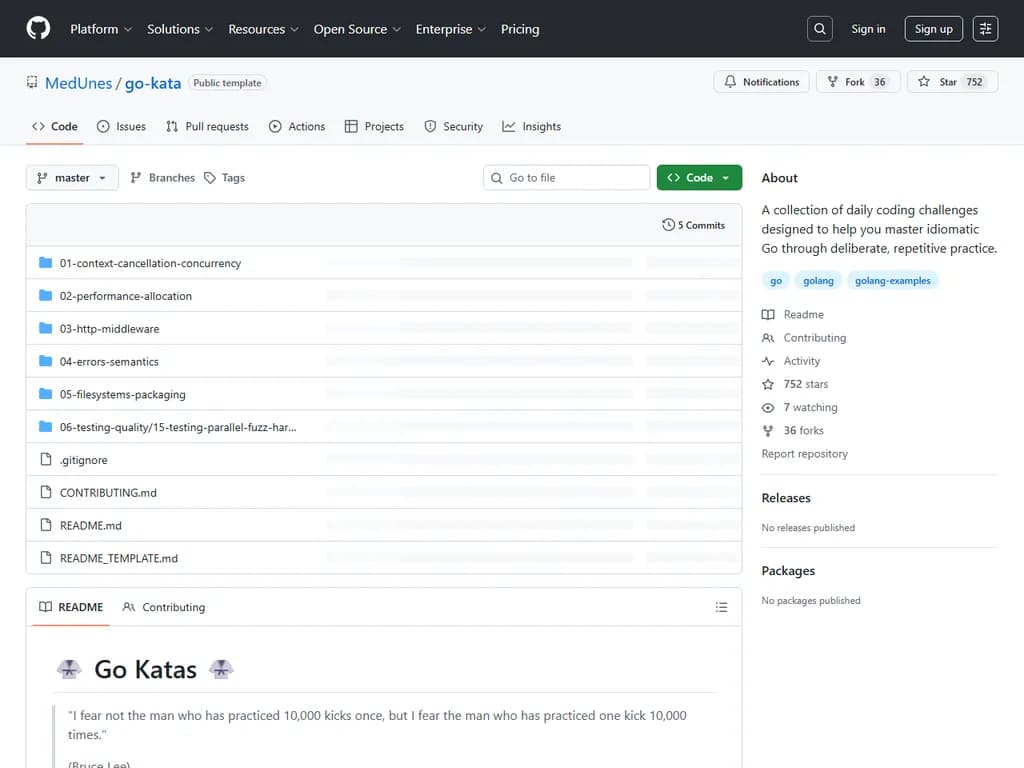Open the search magnifier icon
The width and height of the screenshot is (1024, 768).
click(x=820, y=29)
